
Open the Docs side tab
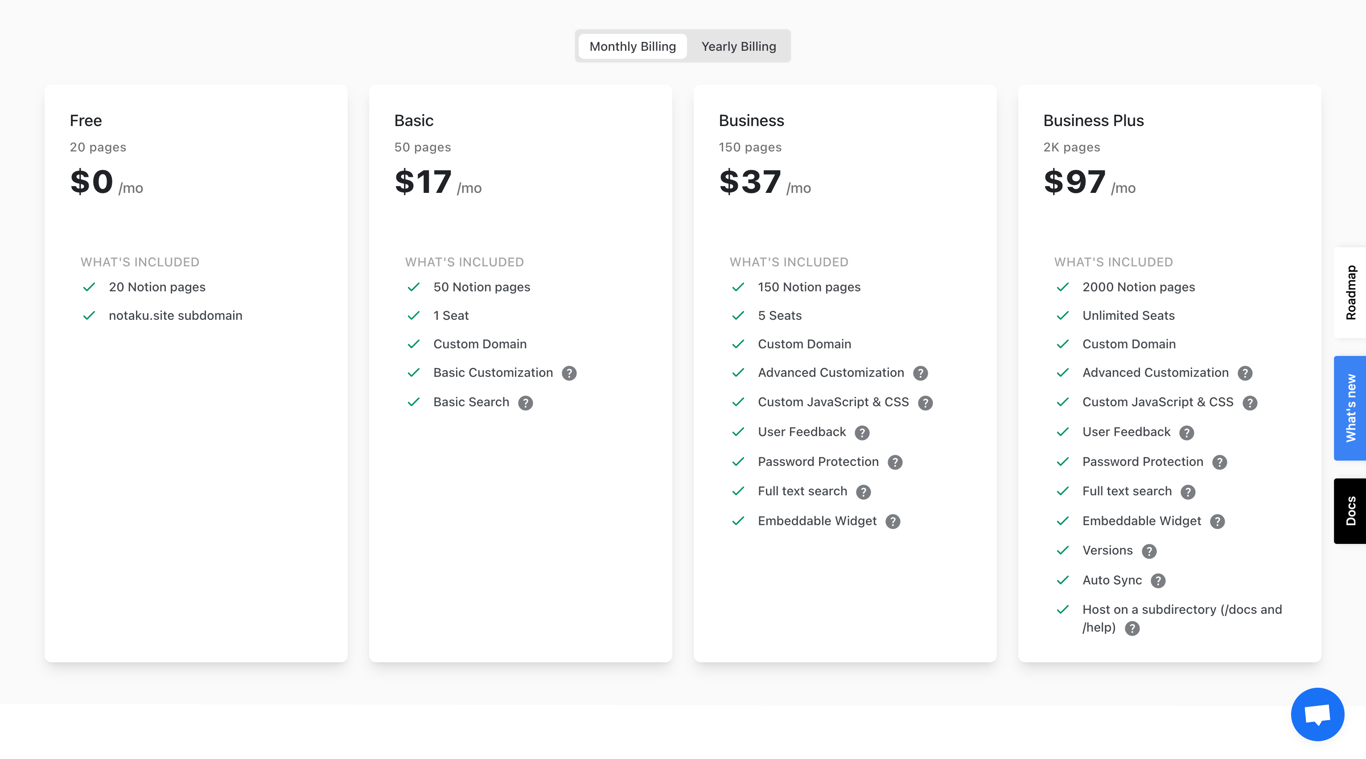tap(1350, 511)
